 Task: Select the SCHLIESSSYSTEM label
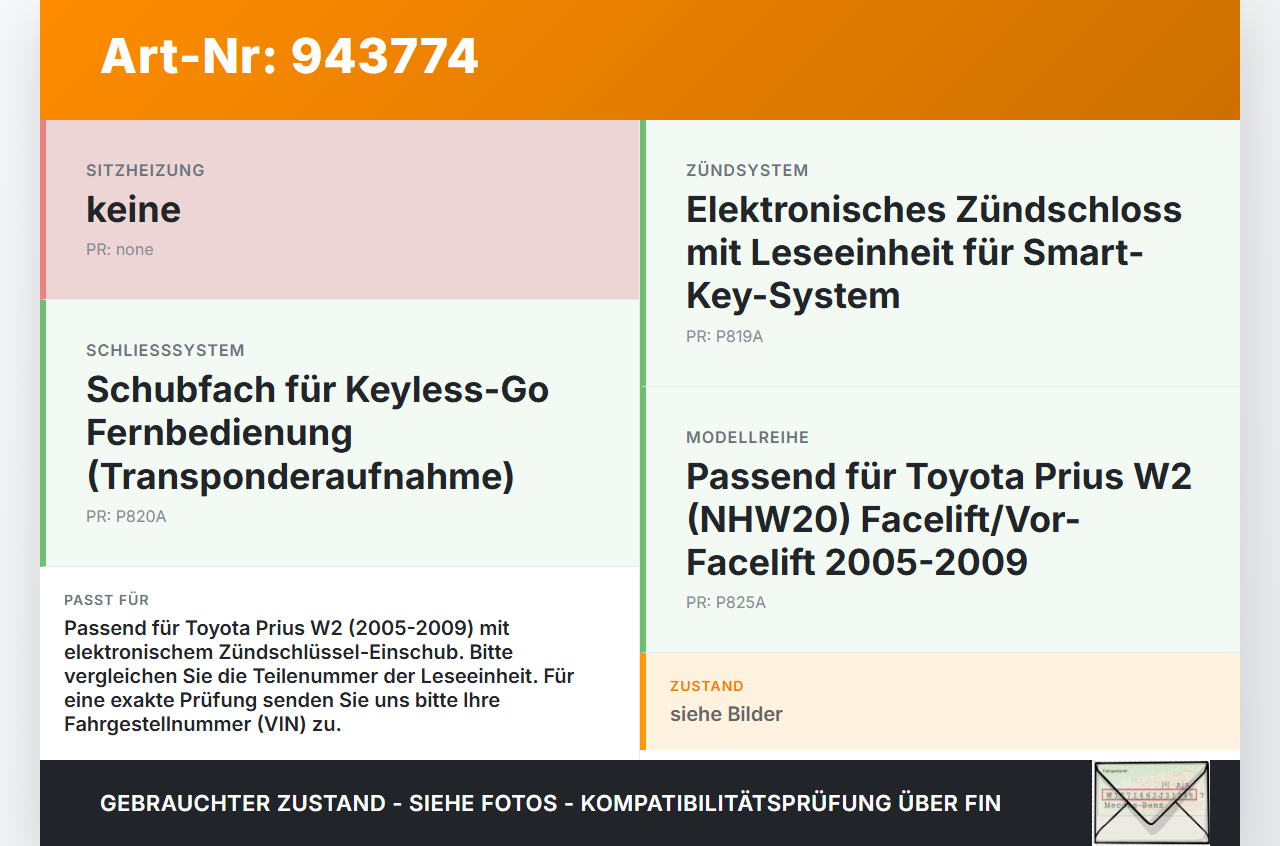coord(165,350)
